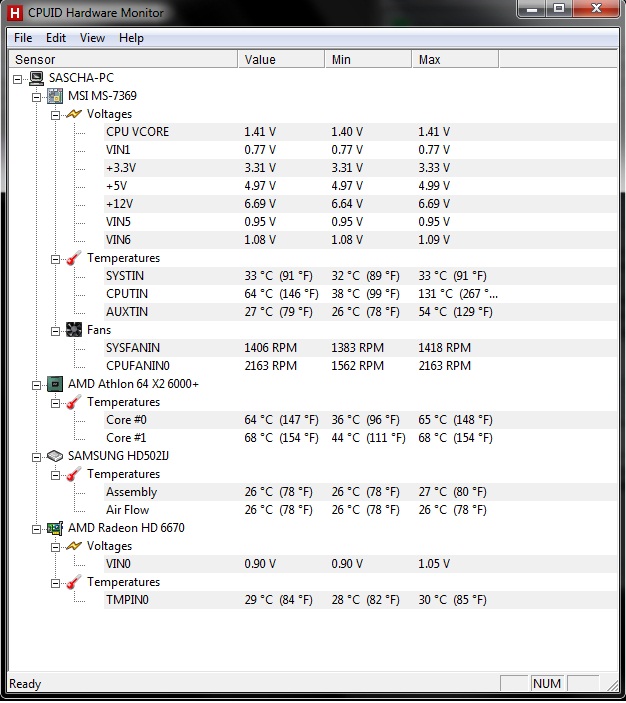The width and height of the screenshot is (626, 703).
Task: Select the VIN5 voltage row
Action: pos(360,222)
